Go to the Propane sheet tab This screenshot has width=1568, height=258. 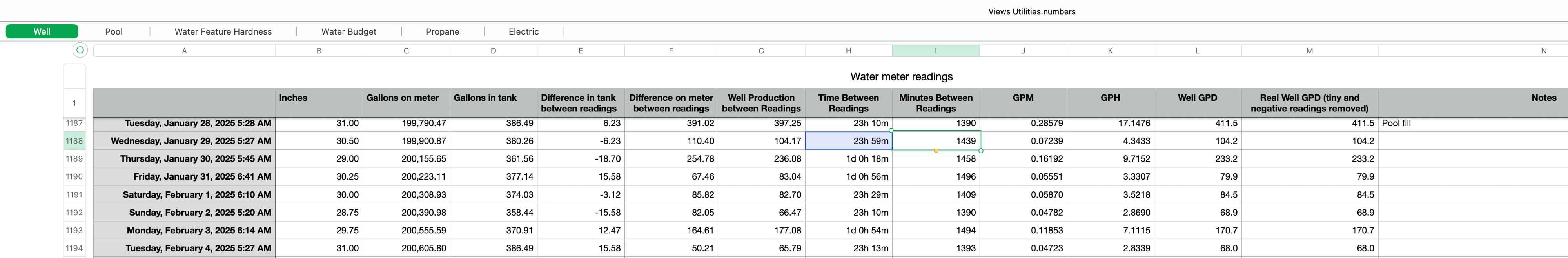click(x=442, y=32)
